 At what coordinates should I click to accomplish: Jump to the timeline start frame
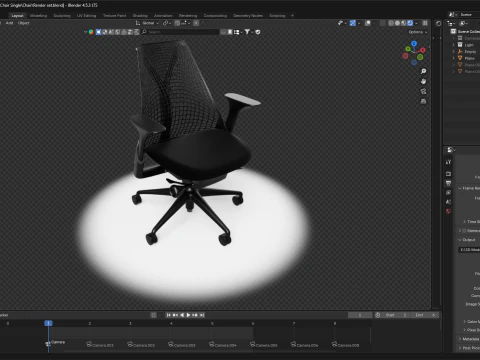[x=169, y=315]
